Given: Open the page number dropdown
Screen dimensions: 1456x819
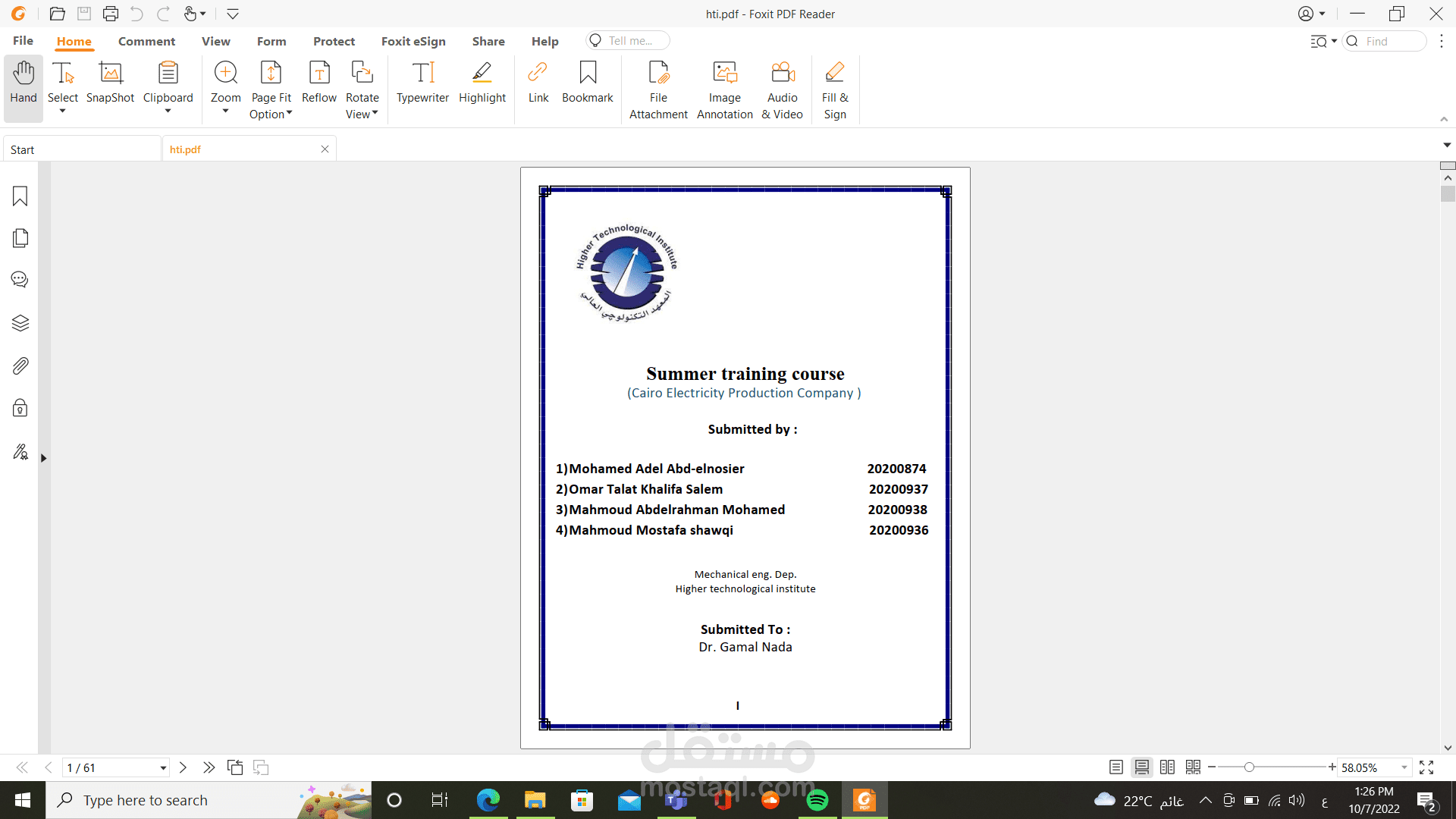Looking at the screenshot, I should point(163,768).
